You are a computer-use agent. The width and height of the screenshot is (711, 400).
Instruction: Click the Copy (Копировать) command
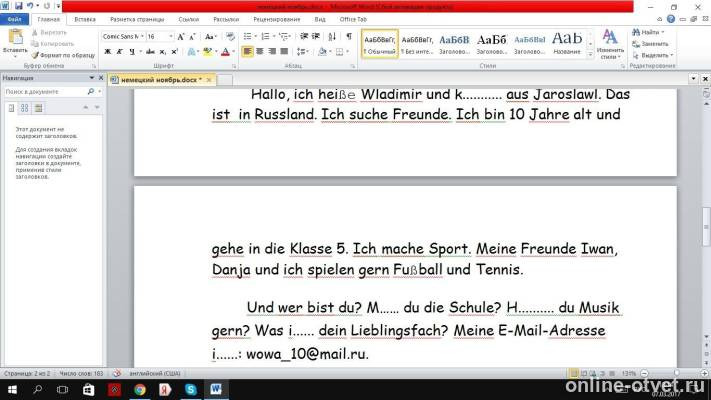coord(52,44)
